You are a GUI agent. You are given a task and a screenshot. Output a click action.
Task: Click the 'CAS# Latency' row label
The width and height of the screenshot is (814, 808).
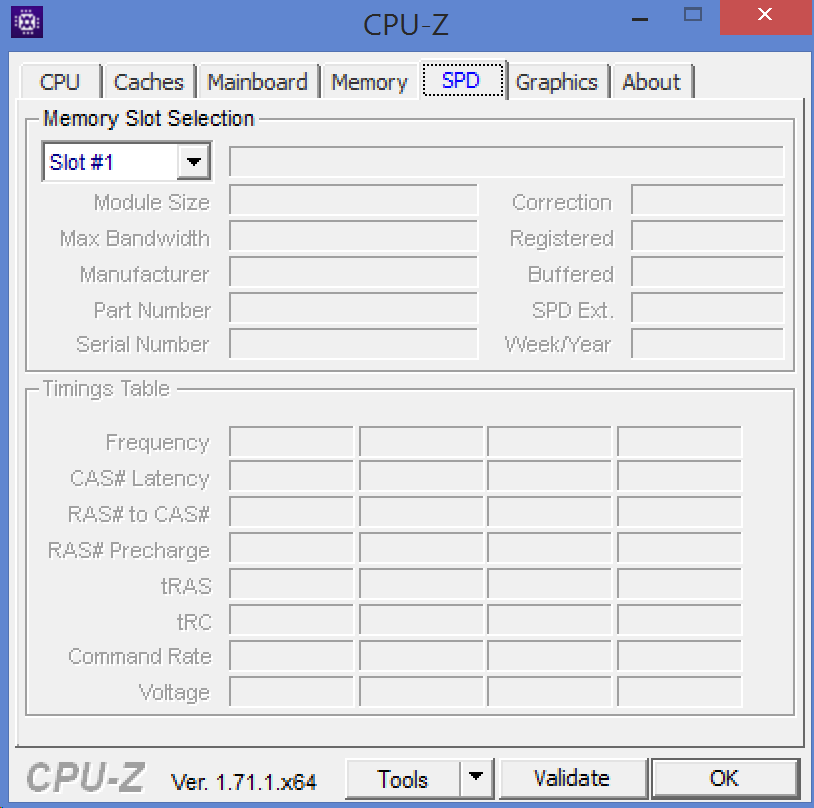(x=140, y=478)
